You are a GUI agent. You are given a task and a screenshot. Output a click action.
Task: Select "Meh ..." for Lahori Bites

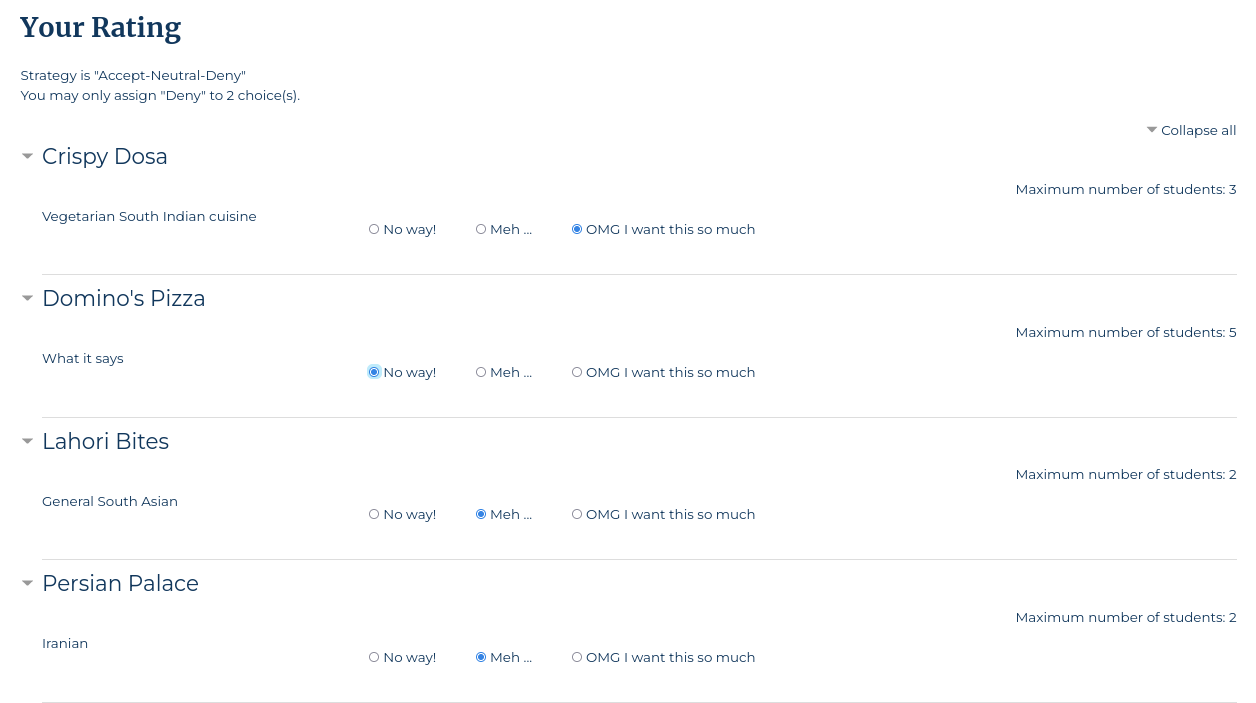(481, 514)
